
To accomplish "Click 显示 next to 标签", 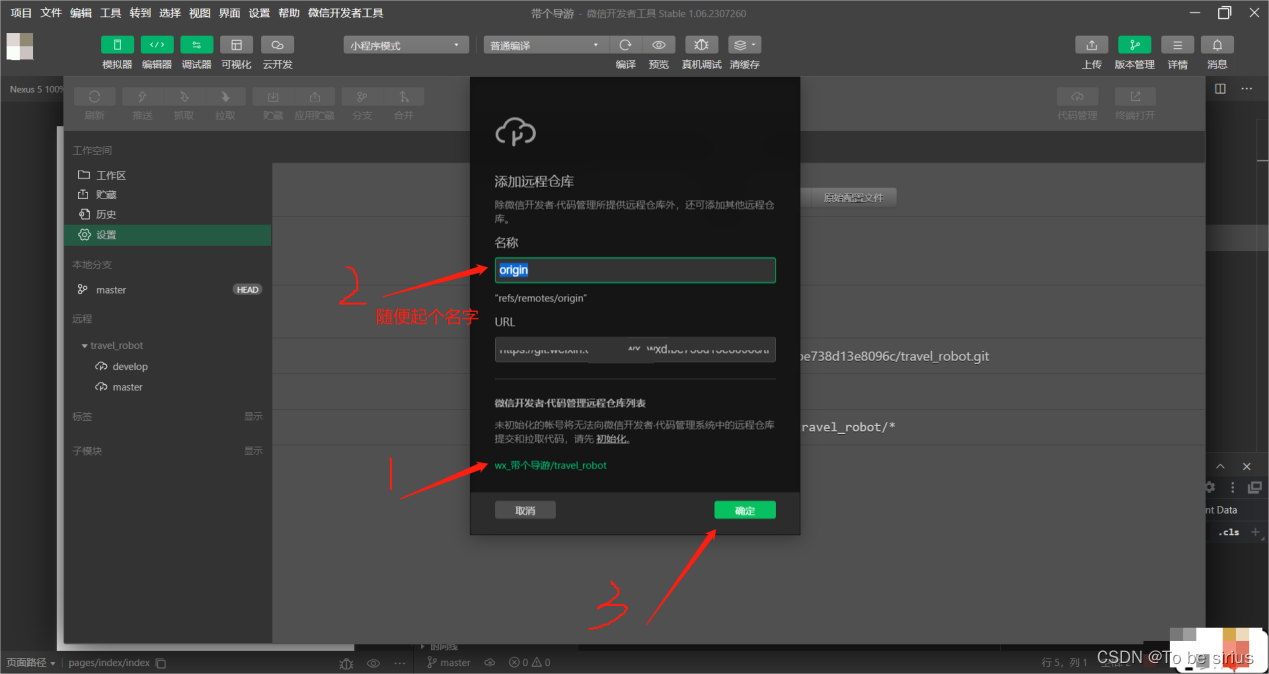I will coord(253,416).
